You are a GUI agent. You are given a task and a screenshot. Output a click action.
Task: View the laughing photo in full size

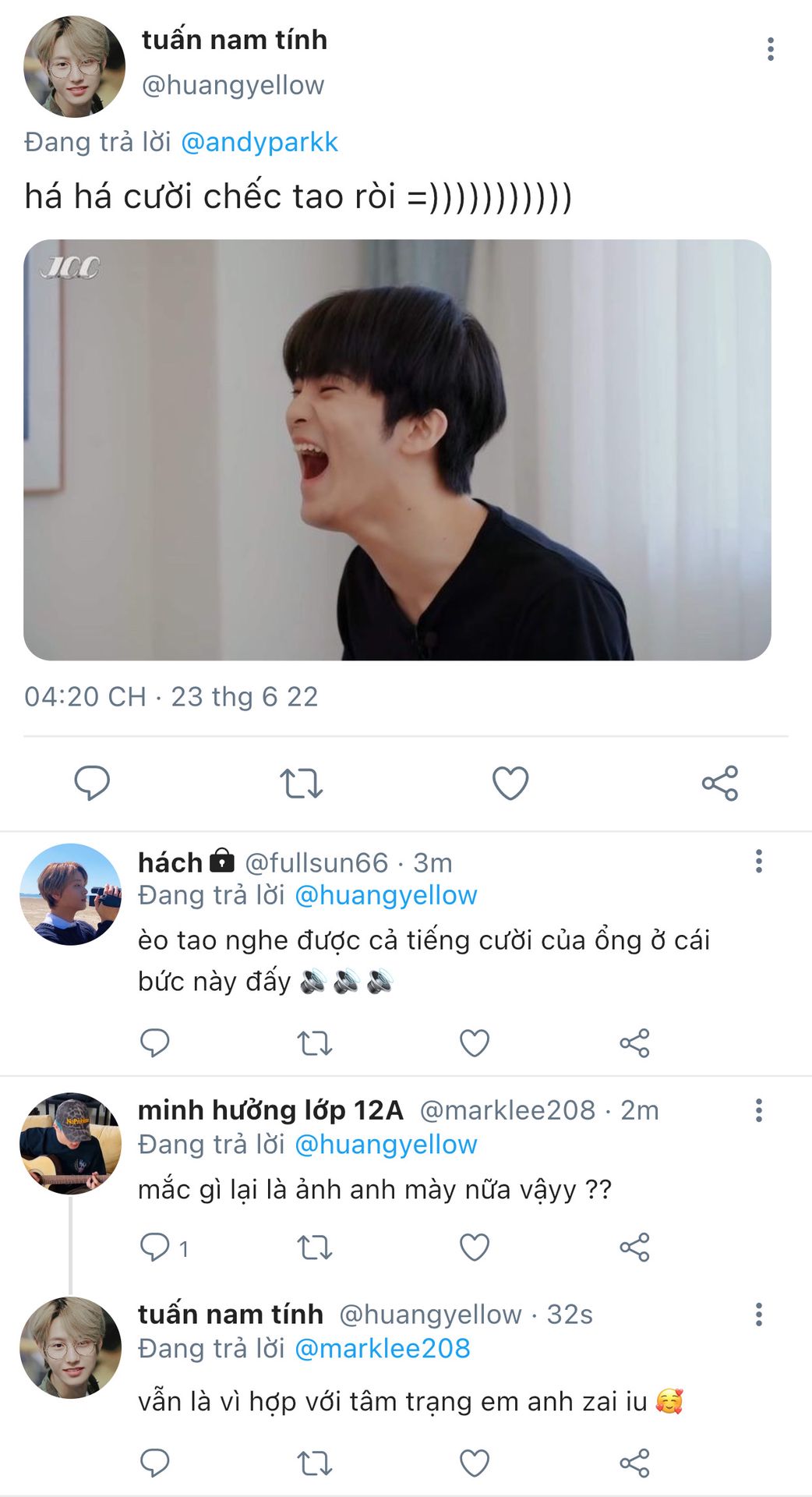(x=397, y=450)
